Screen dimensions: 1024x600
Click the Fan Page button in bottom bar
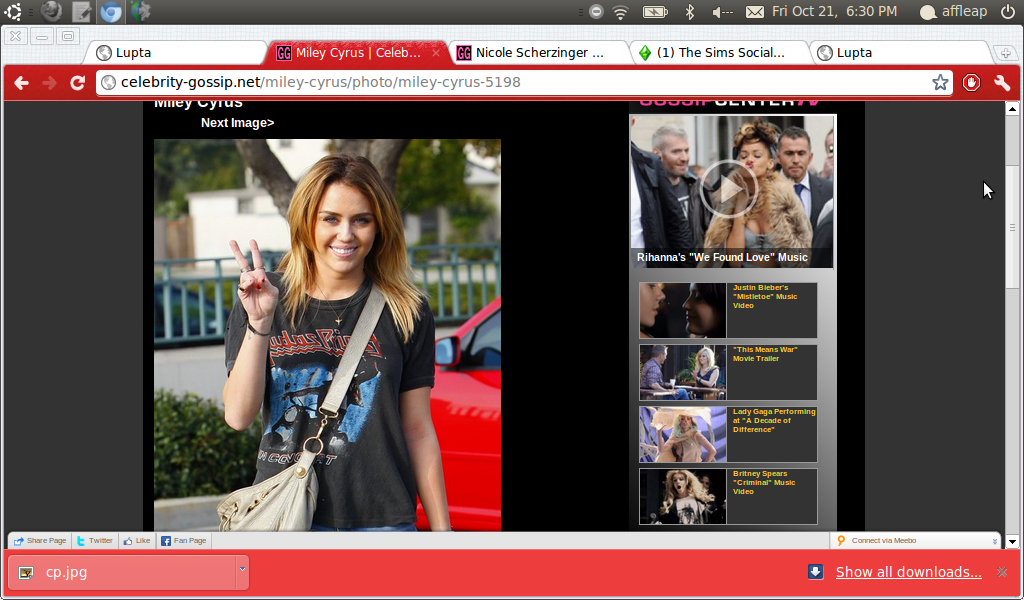(x=184, y=541)
